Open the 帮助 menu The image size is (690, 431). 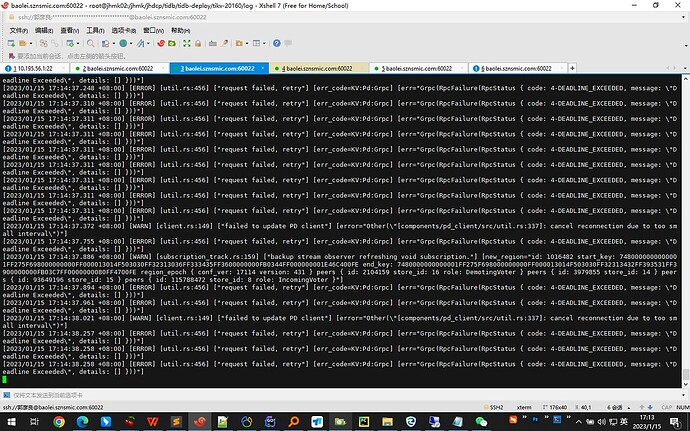pyautogui.click(x=180, y=30)
